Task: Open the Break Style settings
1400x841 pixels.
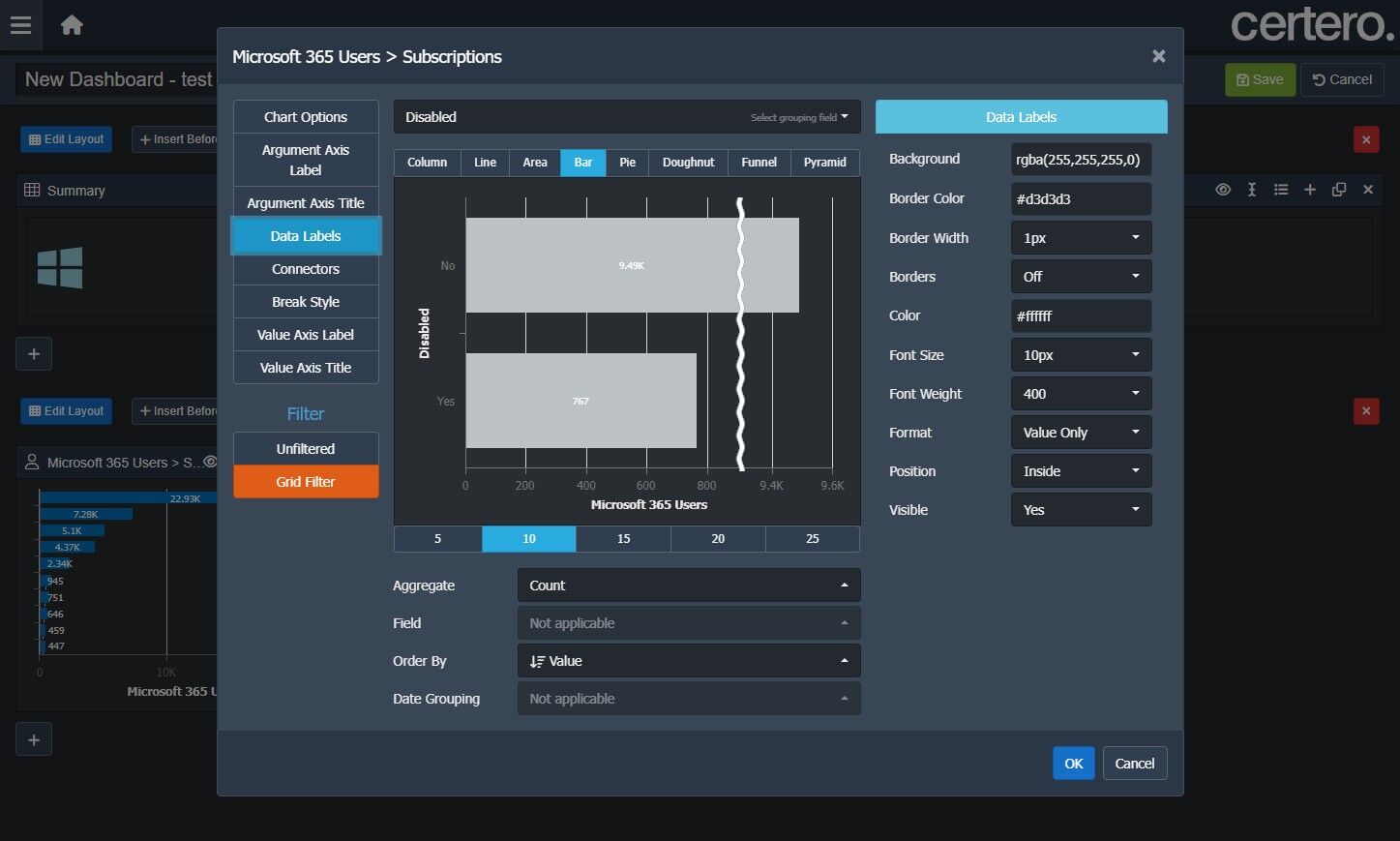Action: (306, 302)
